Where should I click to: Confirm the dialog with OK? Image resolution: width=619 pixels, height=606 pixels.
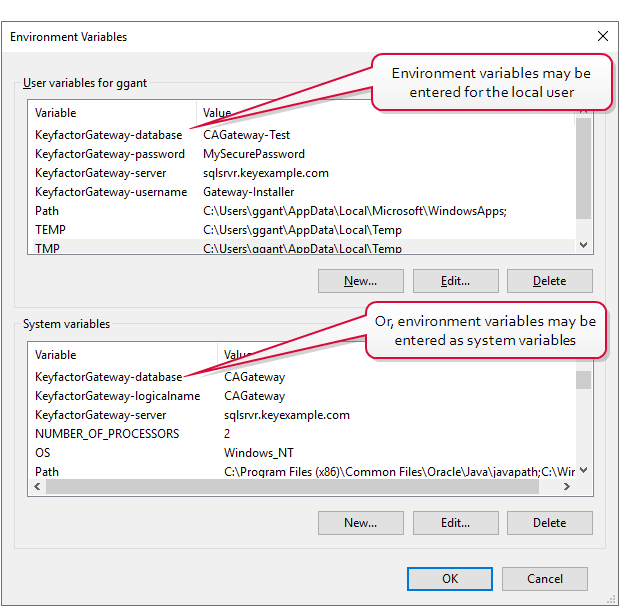[x=450, y=578]
